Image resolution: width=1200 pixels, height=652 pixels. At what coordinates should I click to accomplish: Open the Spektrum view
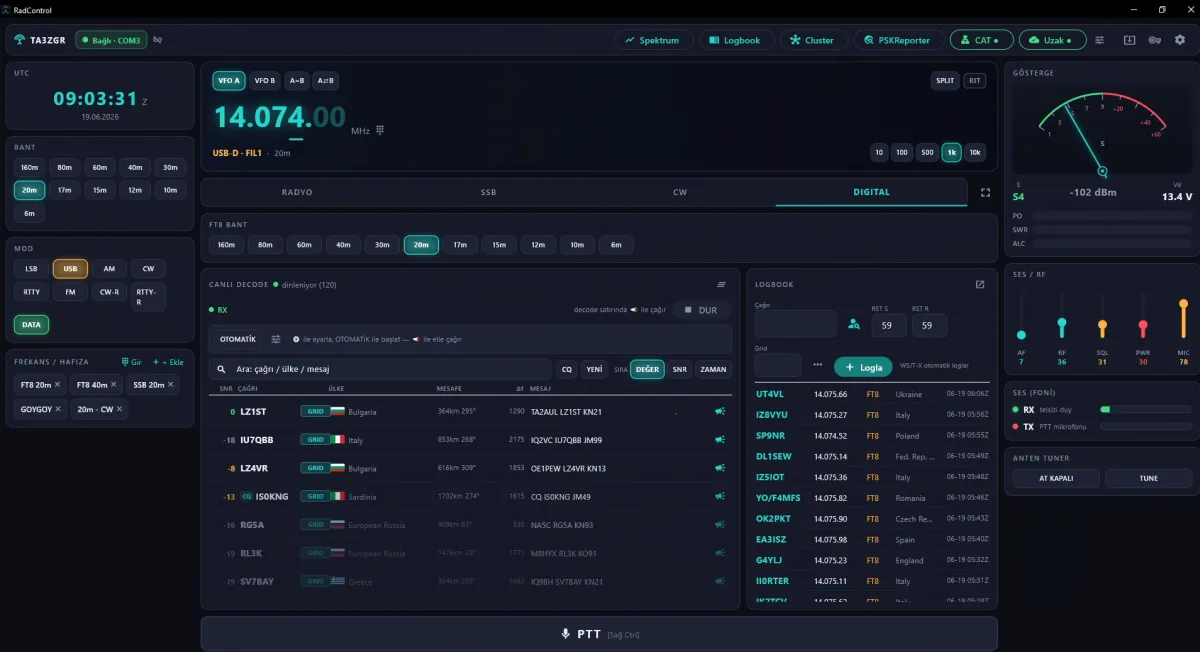coord(652,40)
